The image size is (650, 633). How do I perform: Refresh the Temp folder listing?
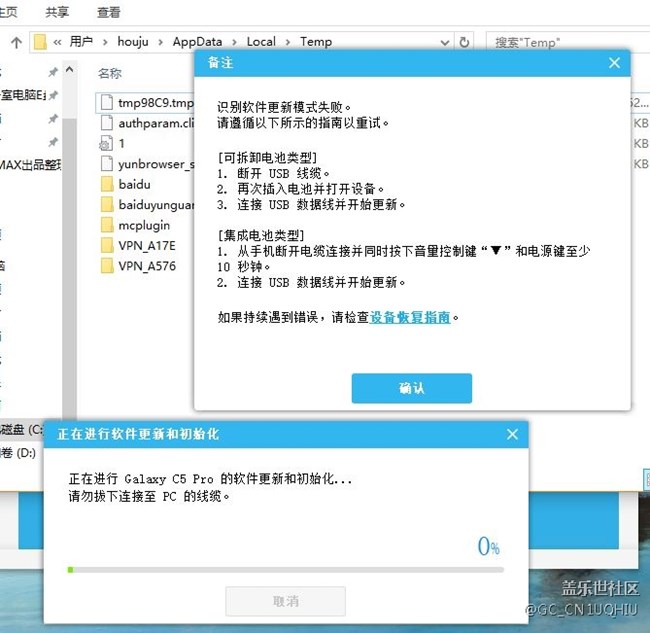click(464, 42)
